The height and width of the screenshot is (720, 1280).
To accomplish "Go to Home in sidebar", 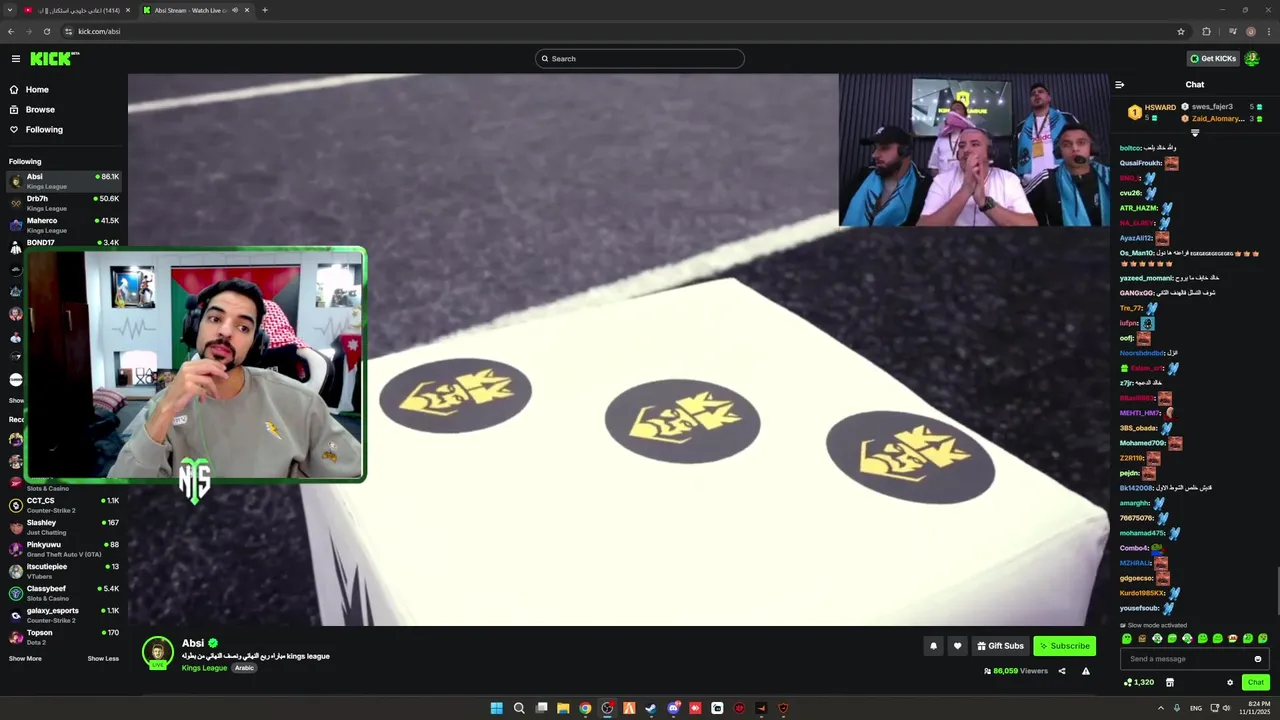I will coord(37,90).
